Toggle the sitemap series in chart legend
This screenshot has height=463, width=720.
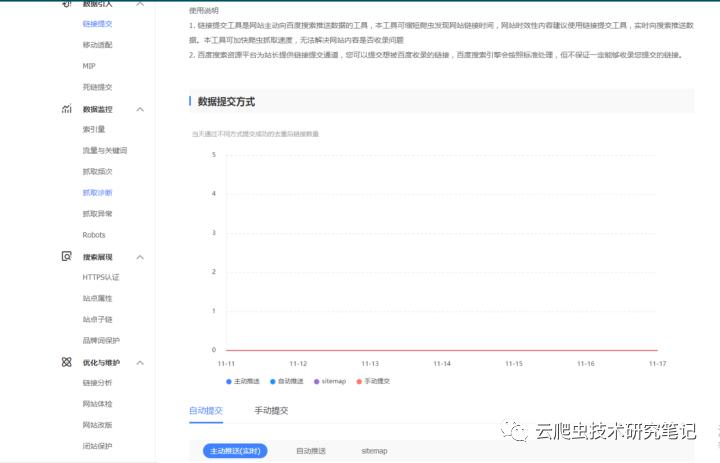[330, 381]
